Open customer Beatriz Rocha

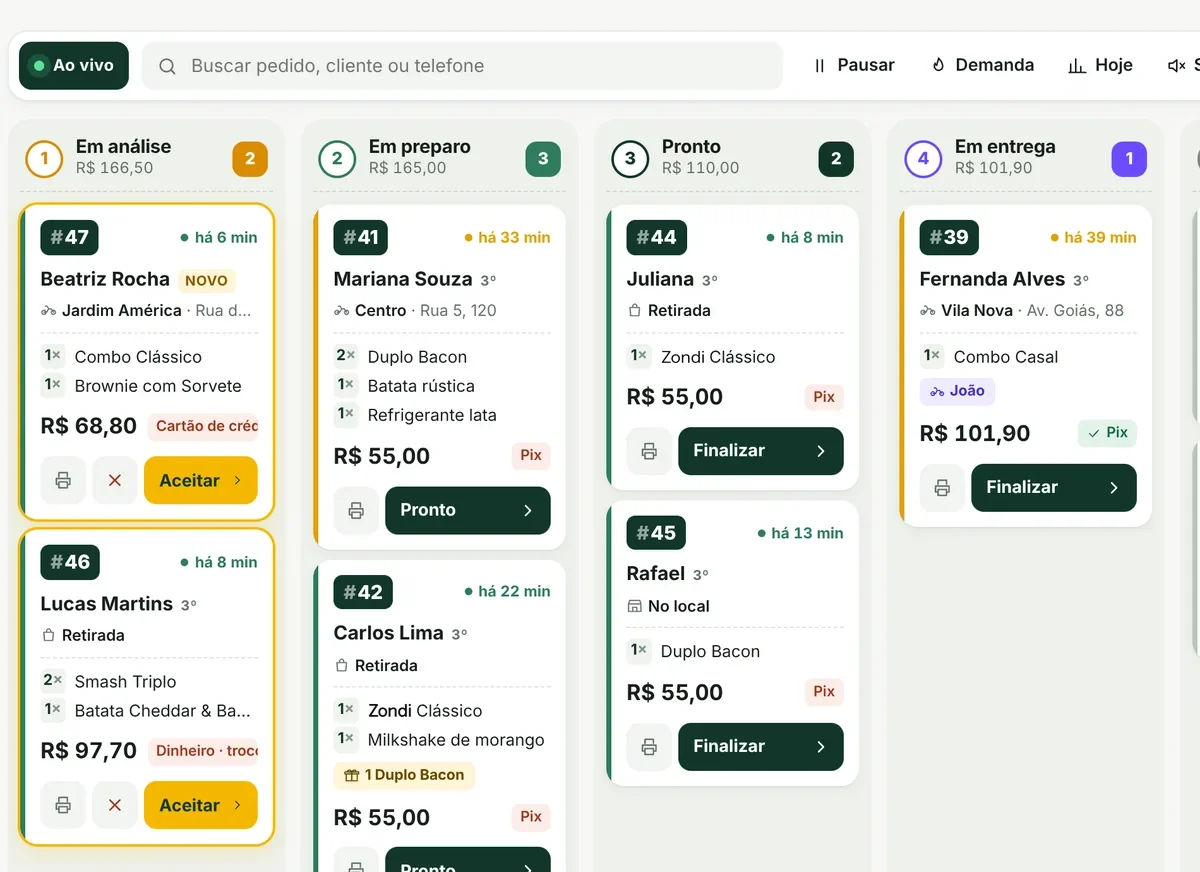[x=105, y=279]
